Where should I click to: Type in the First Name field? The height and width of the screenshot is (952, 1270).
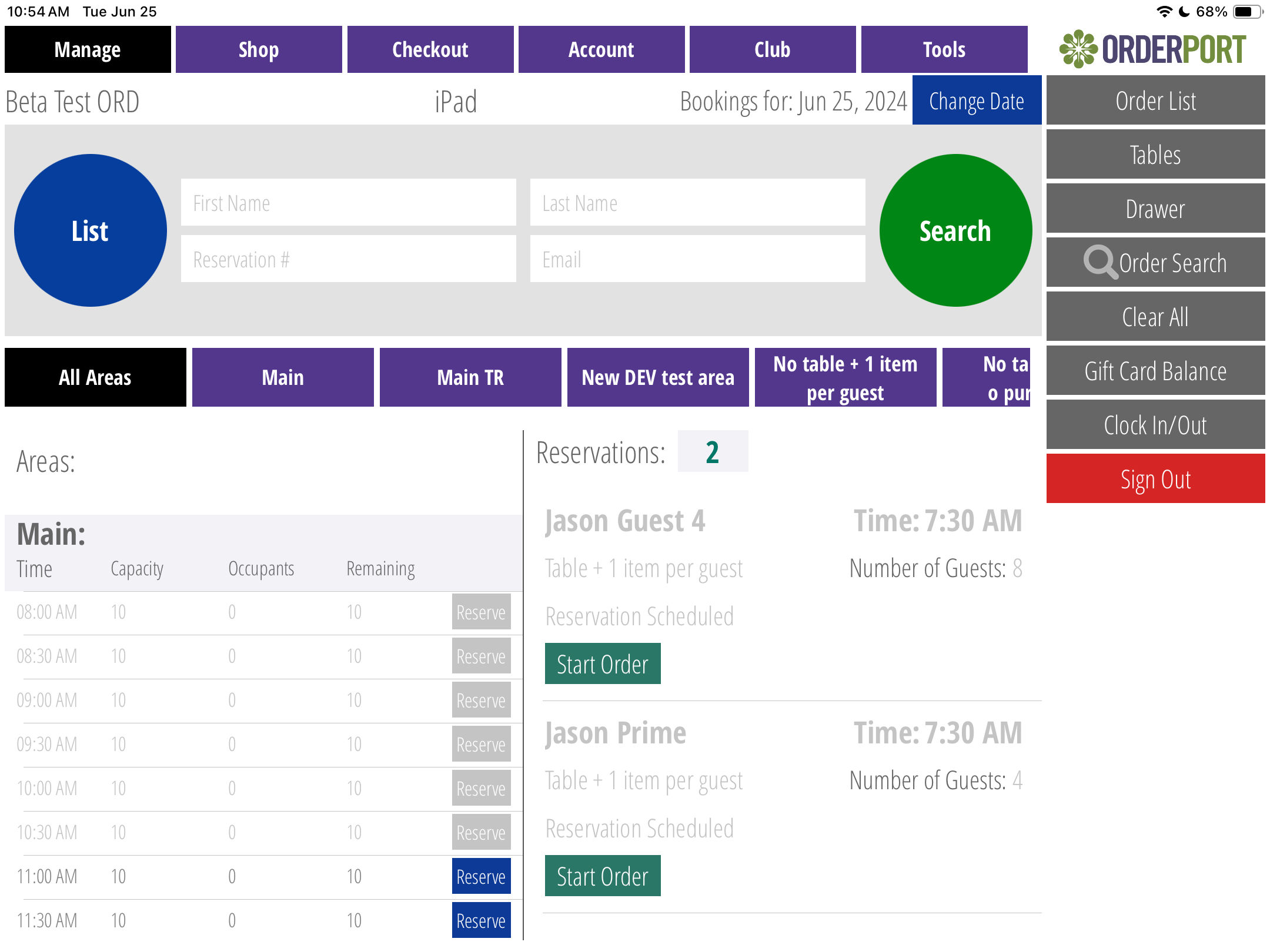(x=348, y=203)
